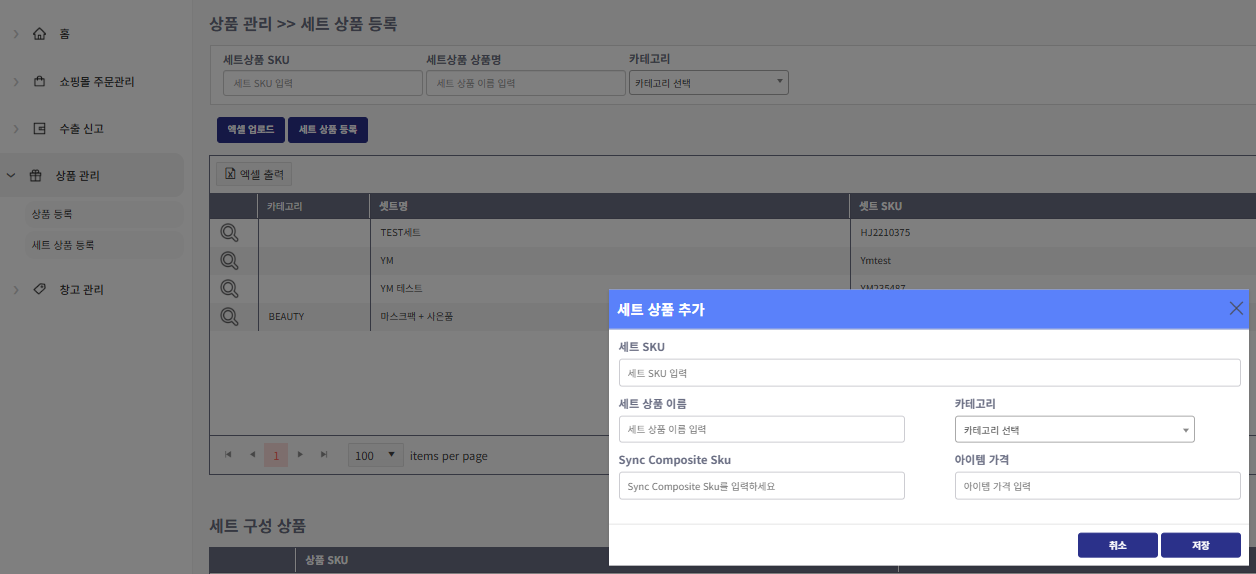Click the 세트 SKU input in dialog
The height and width of the screenshot is (574, 1256).
pos(930,373)
